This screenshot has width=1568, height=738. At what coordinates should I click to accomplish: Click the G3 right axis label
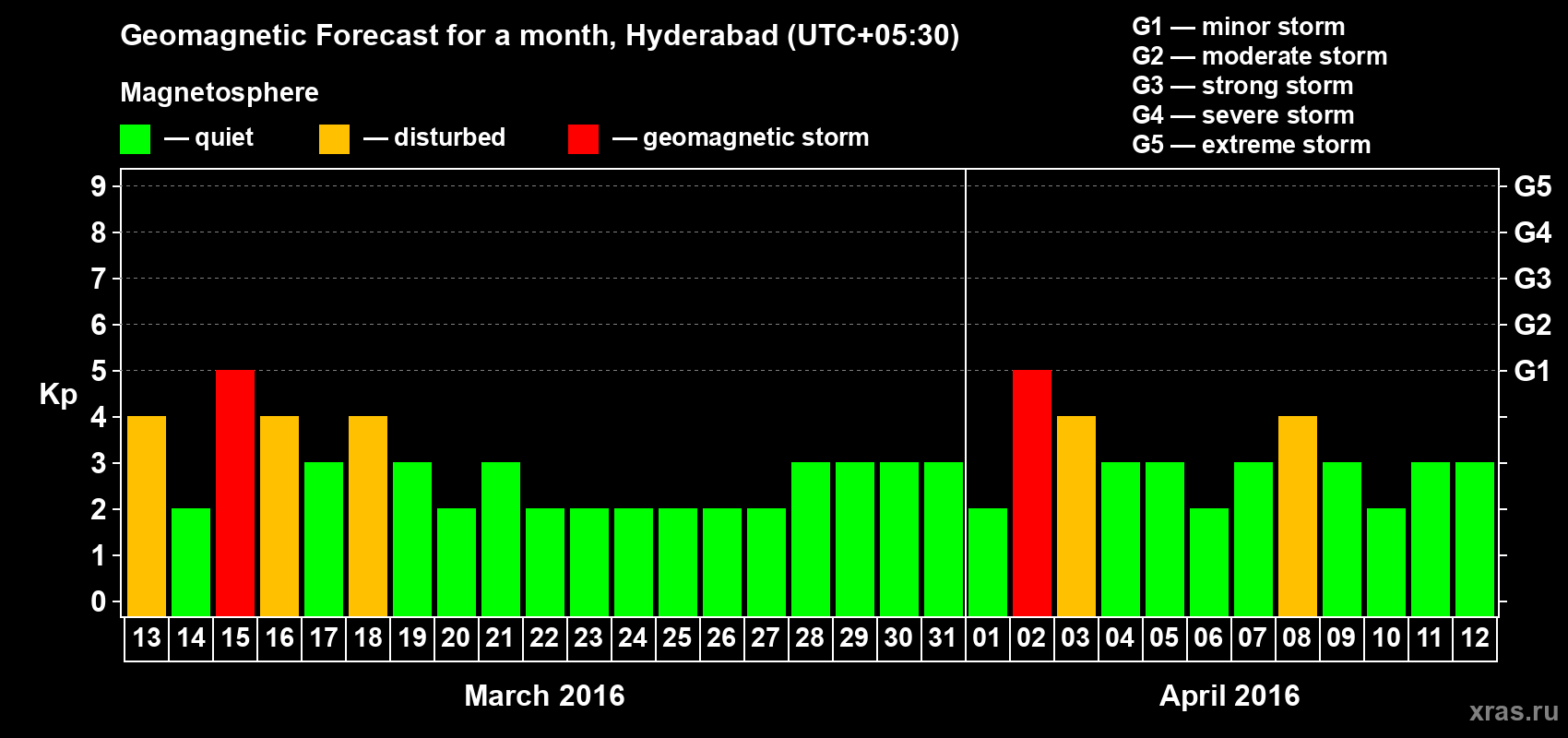[x=1533, y=279]
